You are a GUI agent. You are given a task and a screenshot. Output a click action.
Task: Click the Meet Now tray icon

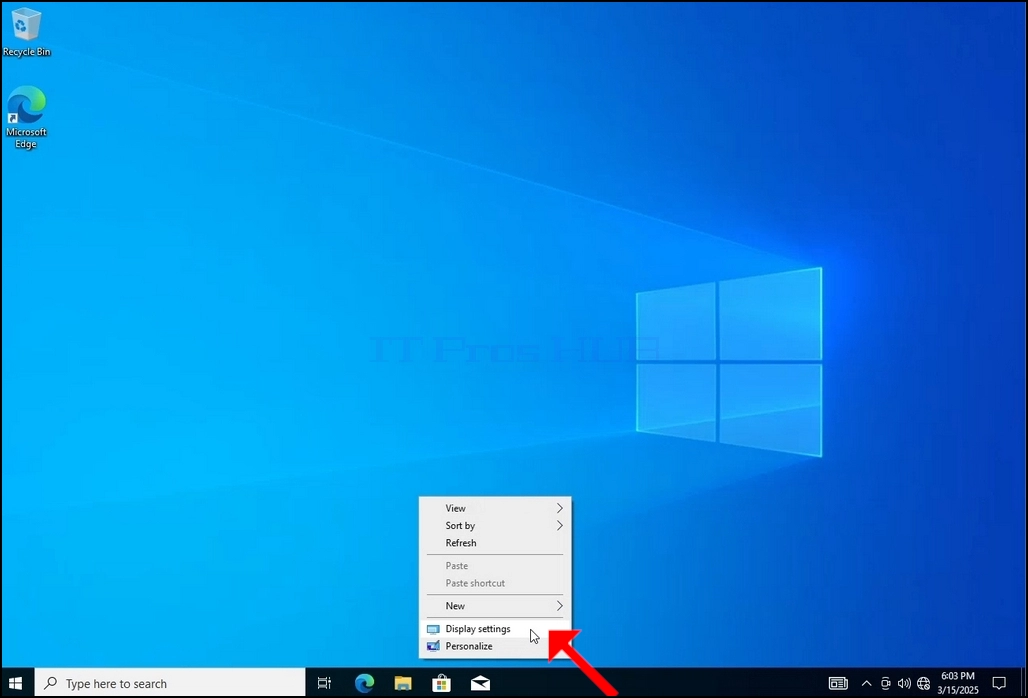point(886,684)
